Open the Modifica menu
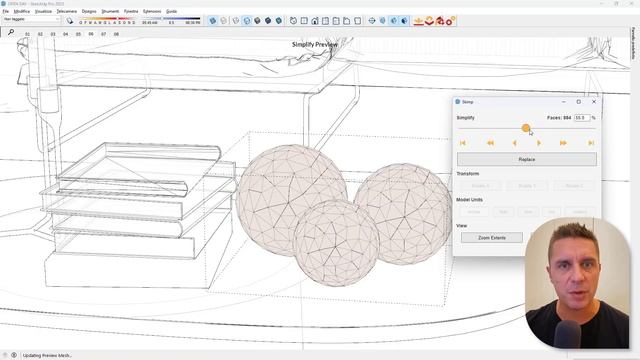This screenshot has height=360, width=640. [22, 11]
